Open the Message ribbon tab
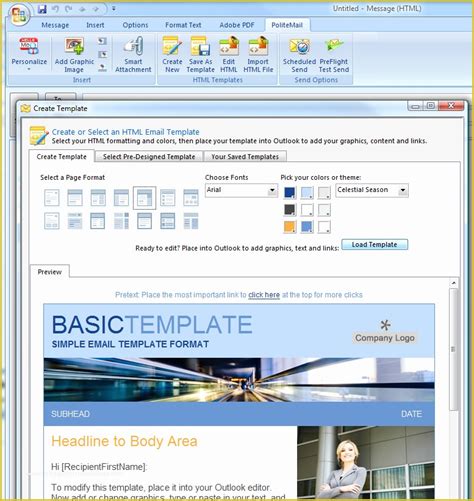This screenshot has height=501, width=474. (x=55, y=25)
